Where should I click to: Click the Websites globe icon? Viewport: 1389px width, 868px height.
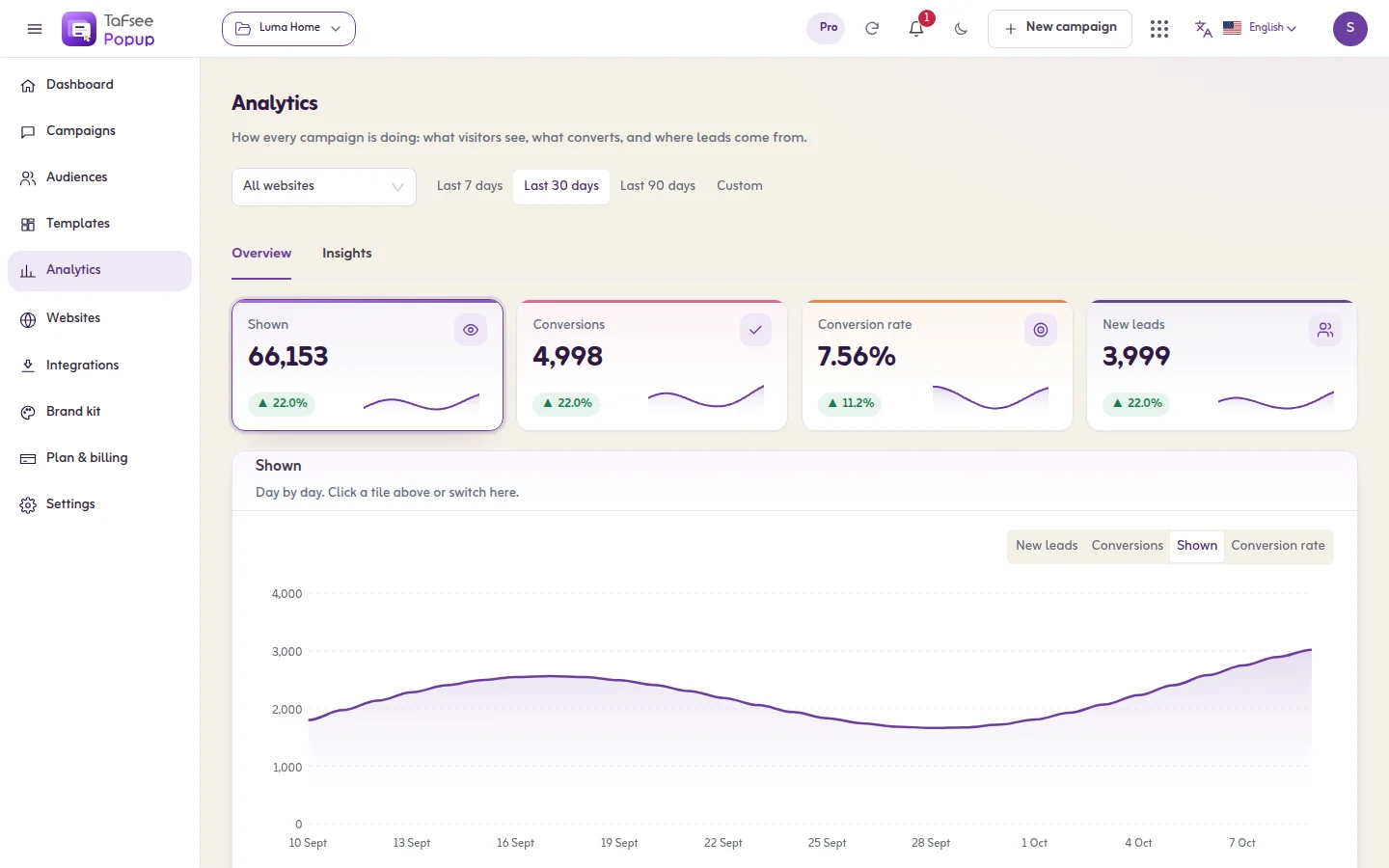(28, 319)
